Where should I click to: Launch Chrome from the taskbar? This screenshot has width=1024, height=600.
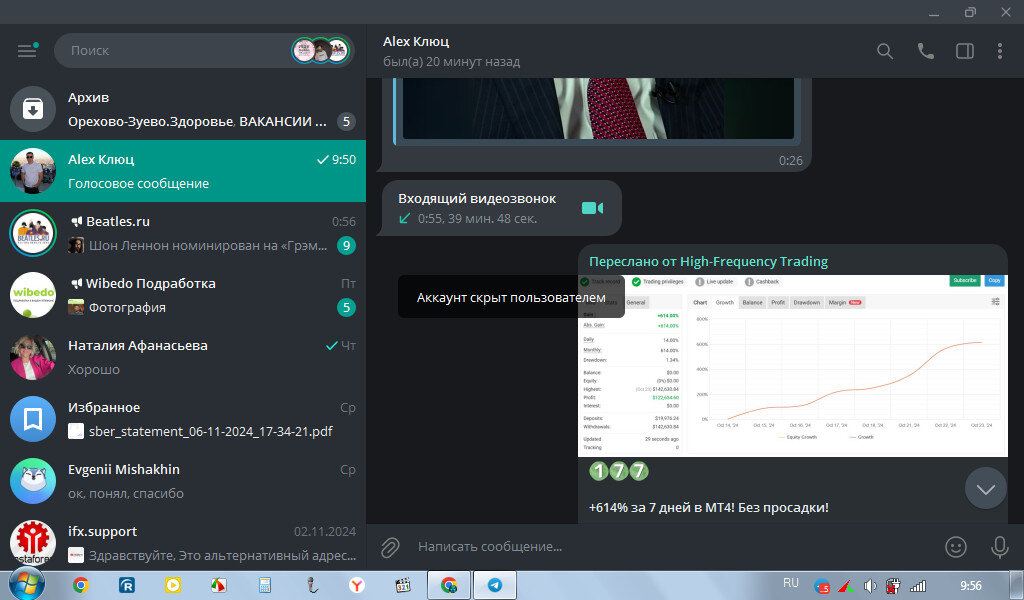[x=80, y=585]
